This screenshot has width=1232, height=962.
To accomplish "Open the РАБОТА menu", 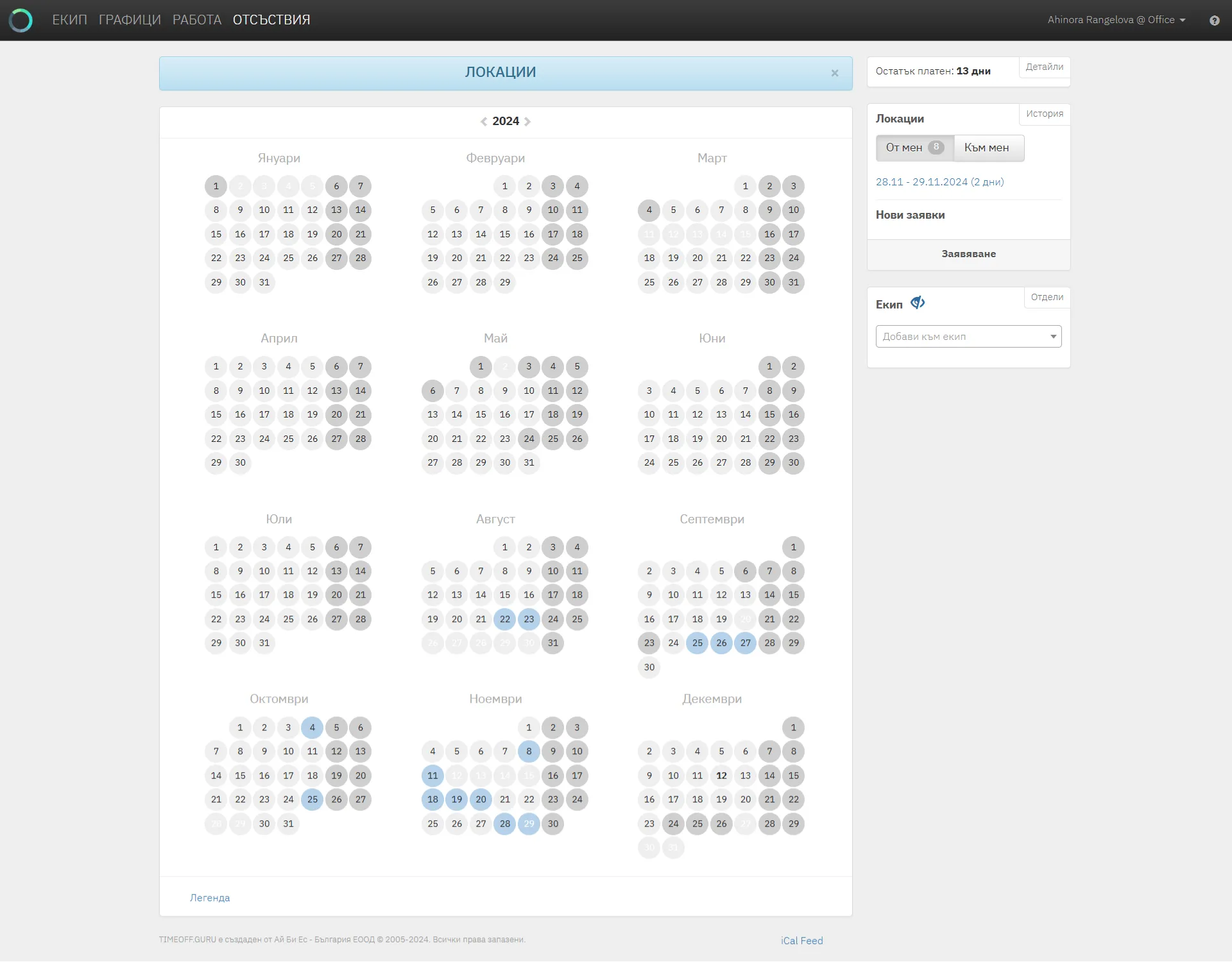I will click(x=197, y=20).
